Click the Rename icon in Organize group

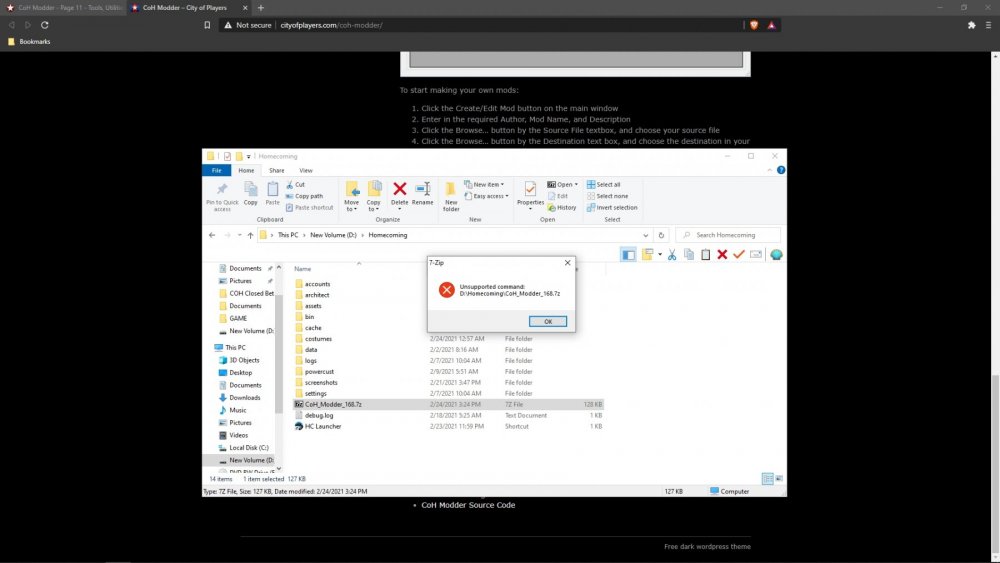coord(423,193)
